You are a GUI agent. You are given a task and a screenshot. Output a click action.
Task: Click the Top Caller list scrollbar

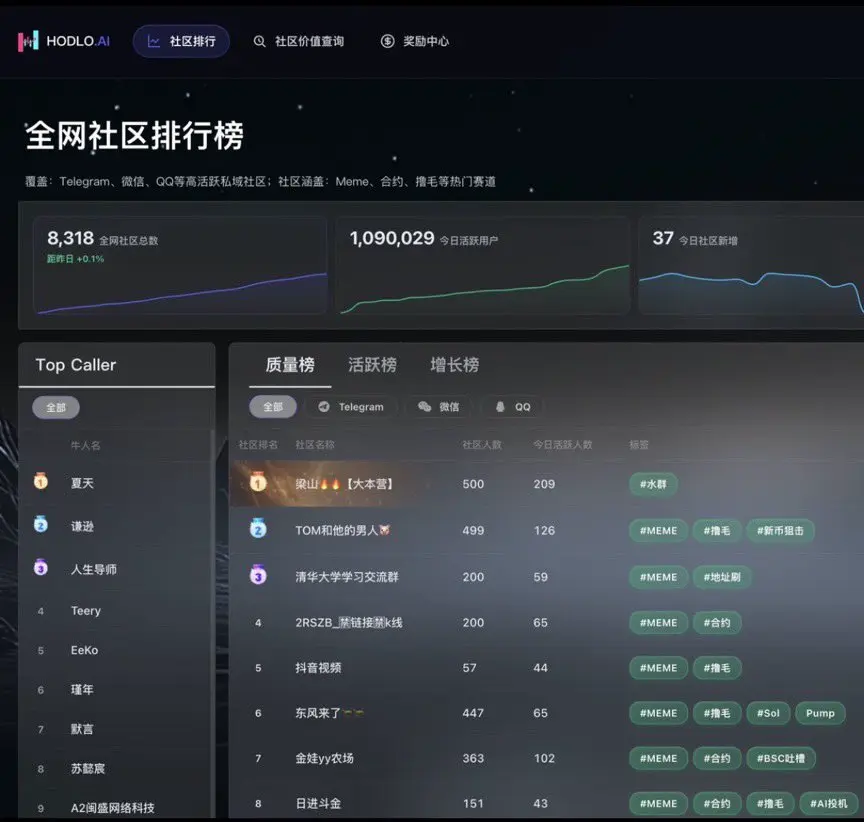[212, 623]
